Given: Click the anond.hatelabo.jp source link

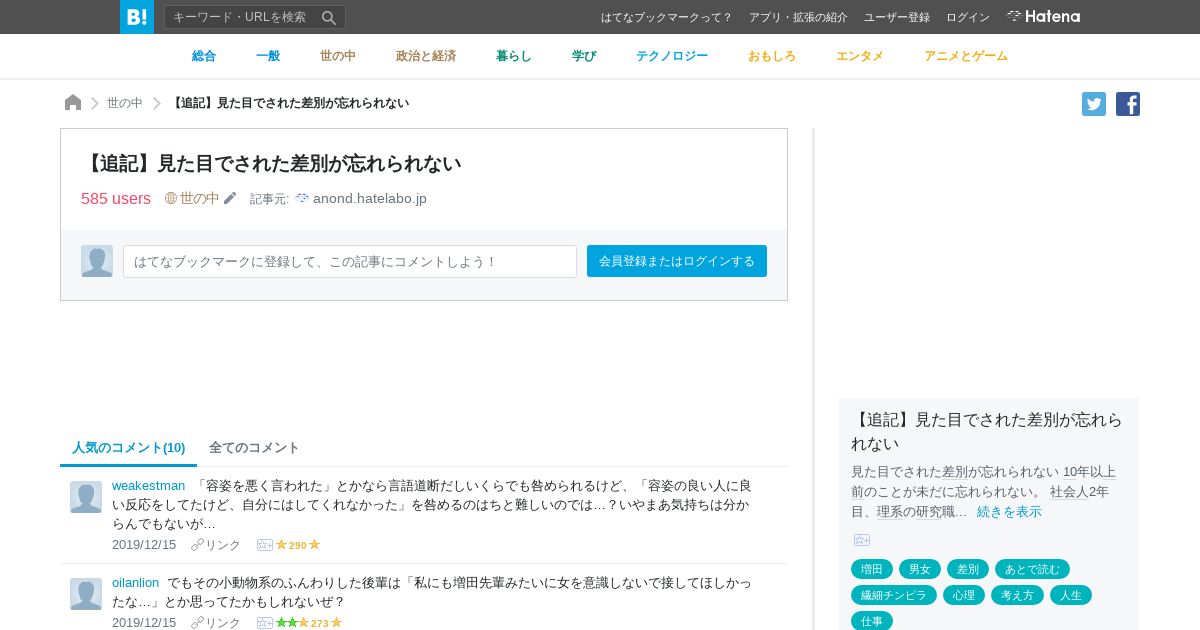Looking at the screenshot, I should coord(370,199).
